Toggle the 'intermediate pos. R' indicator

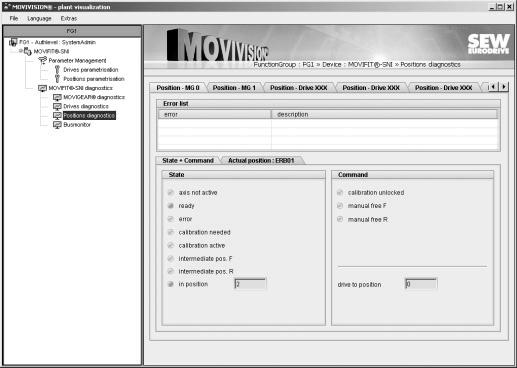tap(171, 271)
